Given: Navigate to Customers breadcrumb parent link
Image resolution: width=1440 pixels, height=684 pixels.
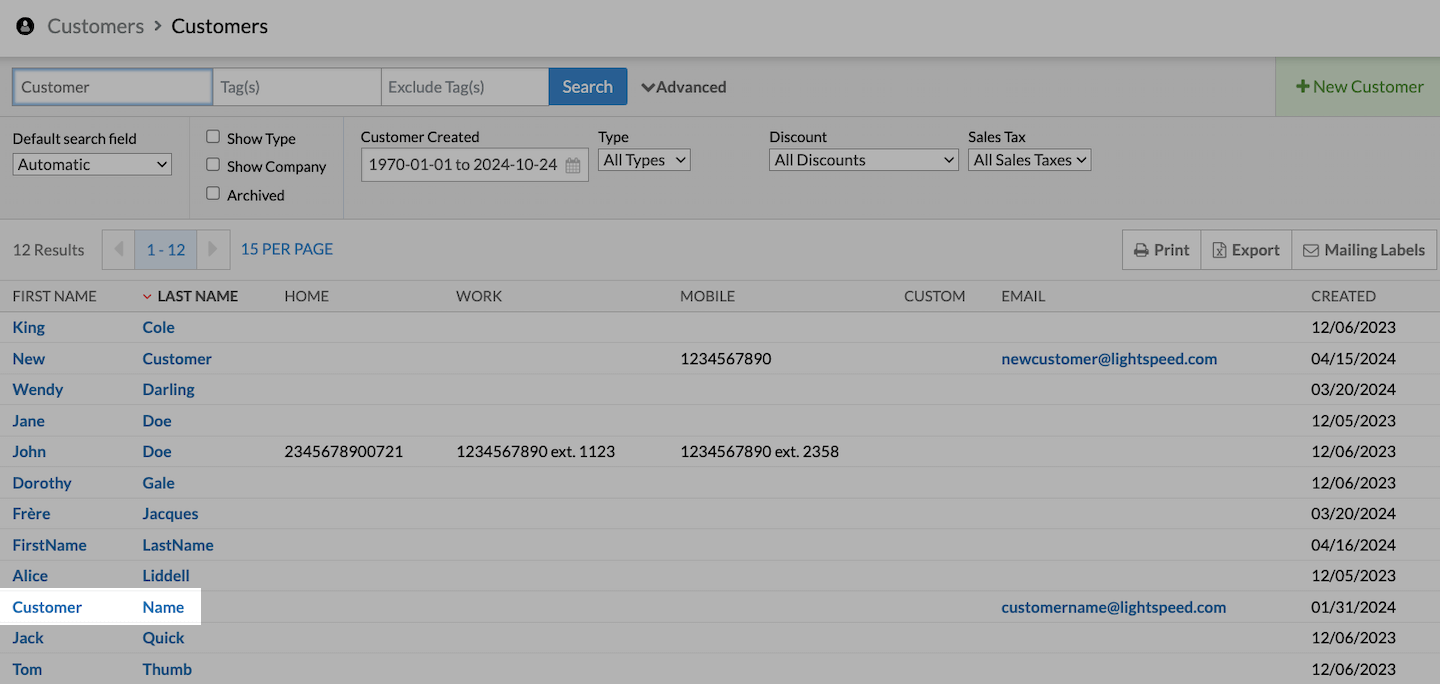Looking at the screenshot, I should pyautogui.click(x=95, y=26).
